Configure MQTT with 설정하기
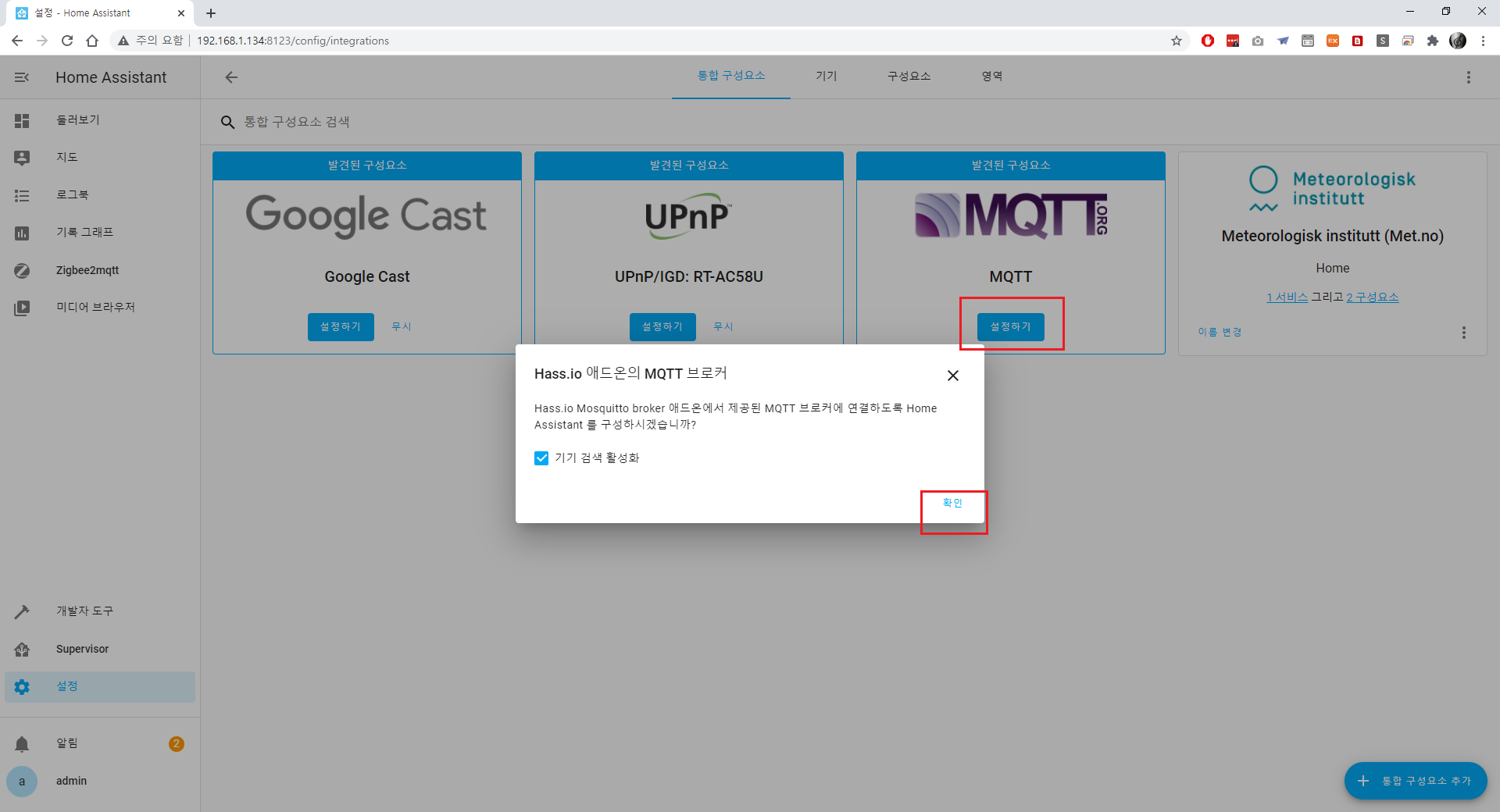Screen dimensions: 1500x812 (x=1011, y=327)
